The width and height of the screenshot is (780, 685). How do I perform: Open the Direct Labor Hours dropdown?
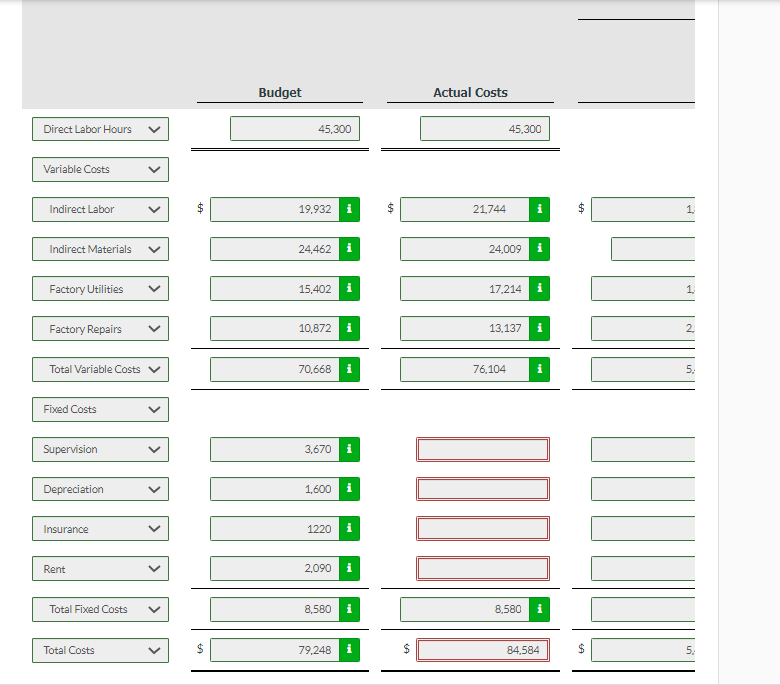pos(100,129)
